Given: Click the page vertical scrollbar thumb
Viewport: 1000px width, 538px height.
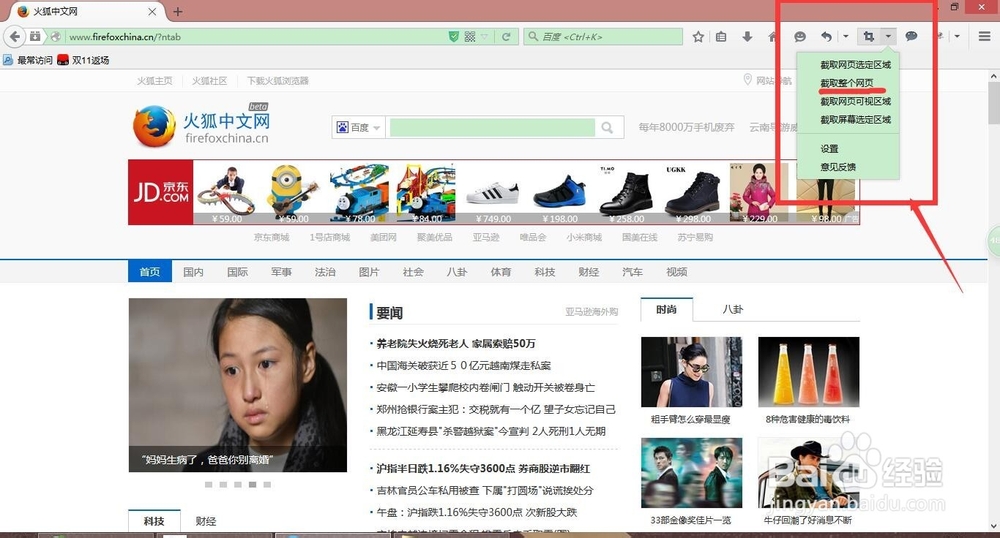Looking at the screenshot, I should click(994, 103).
